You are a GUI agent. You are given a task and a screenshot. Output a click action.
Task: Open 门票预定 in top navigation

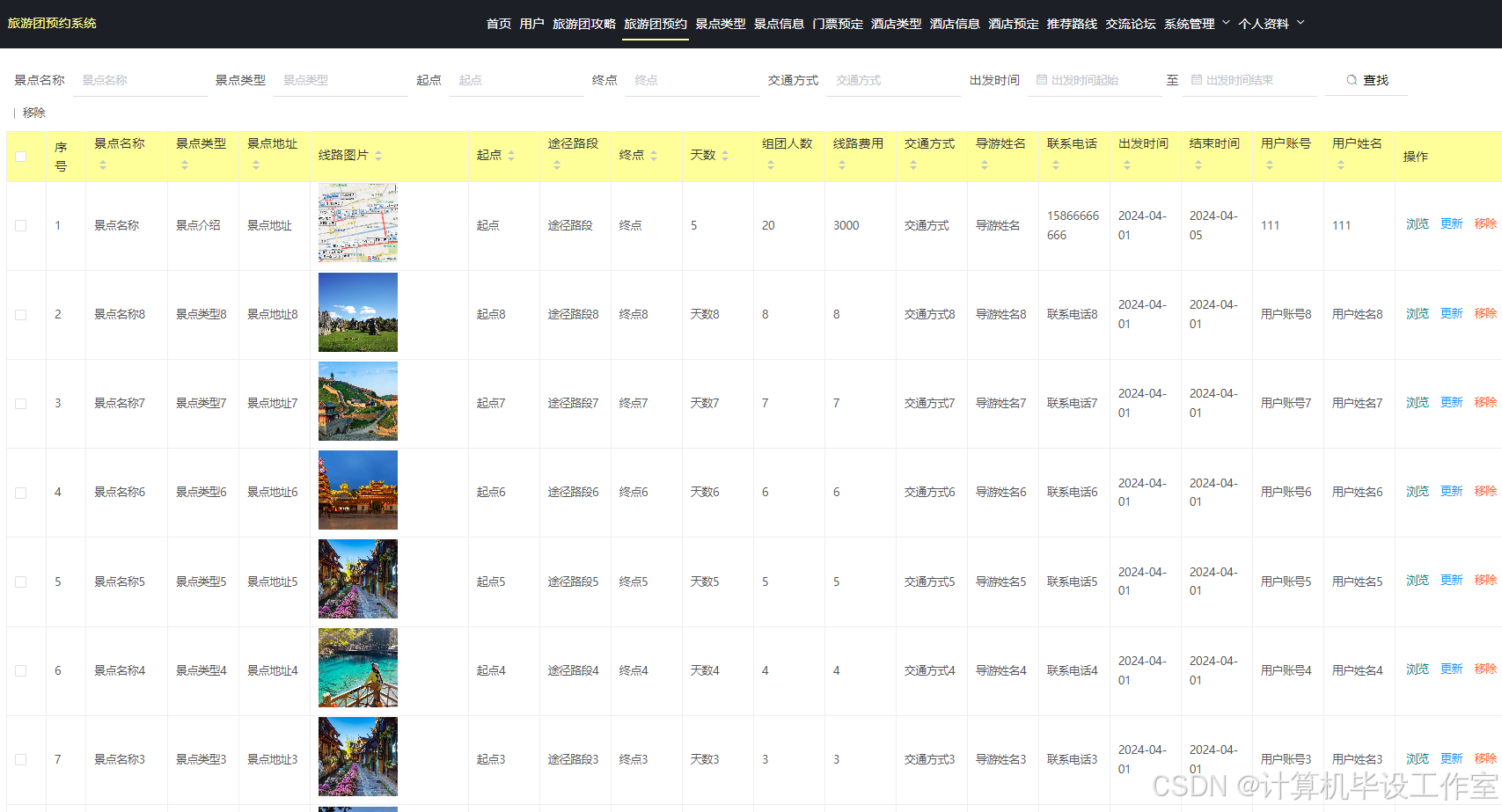click(838, 24)
